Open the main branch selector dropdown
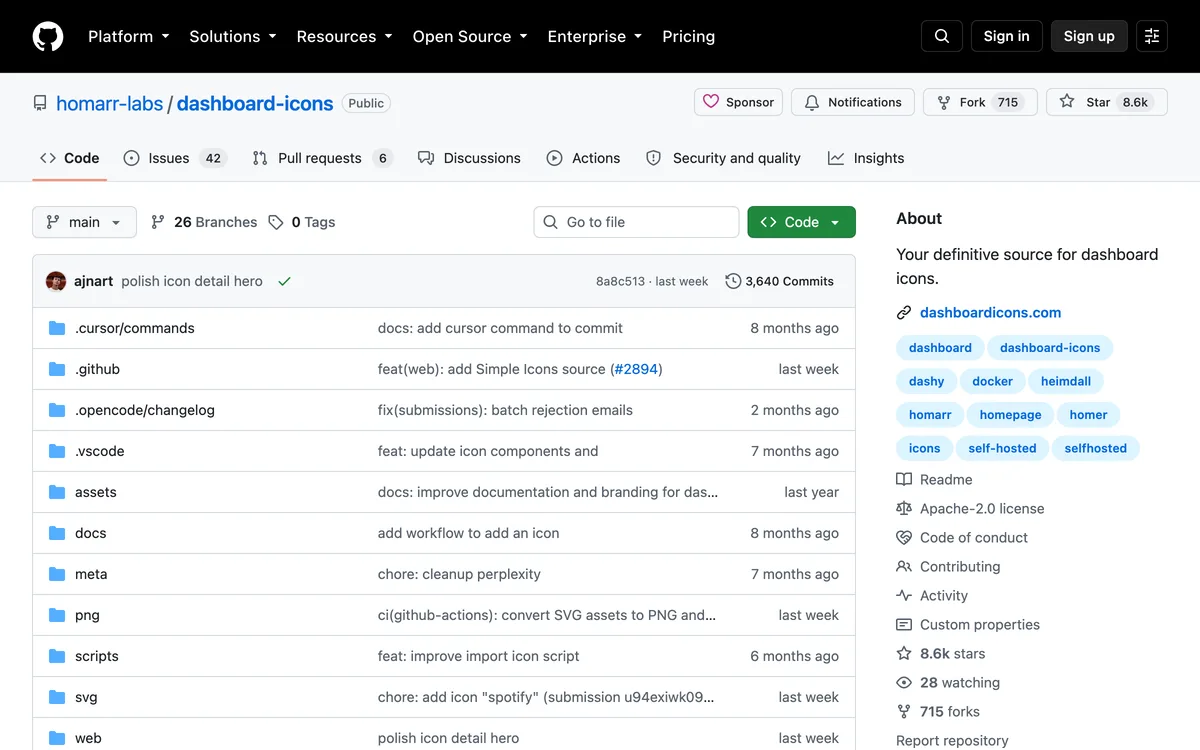Viewport: 1200px width, 750px height. 84,222
